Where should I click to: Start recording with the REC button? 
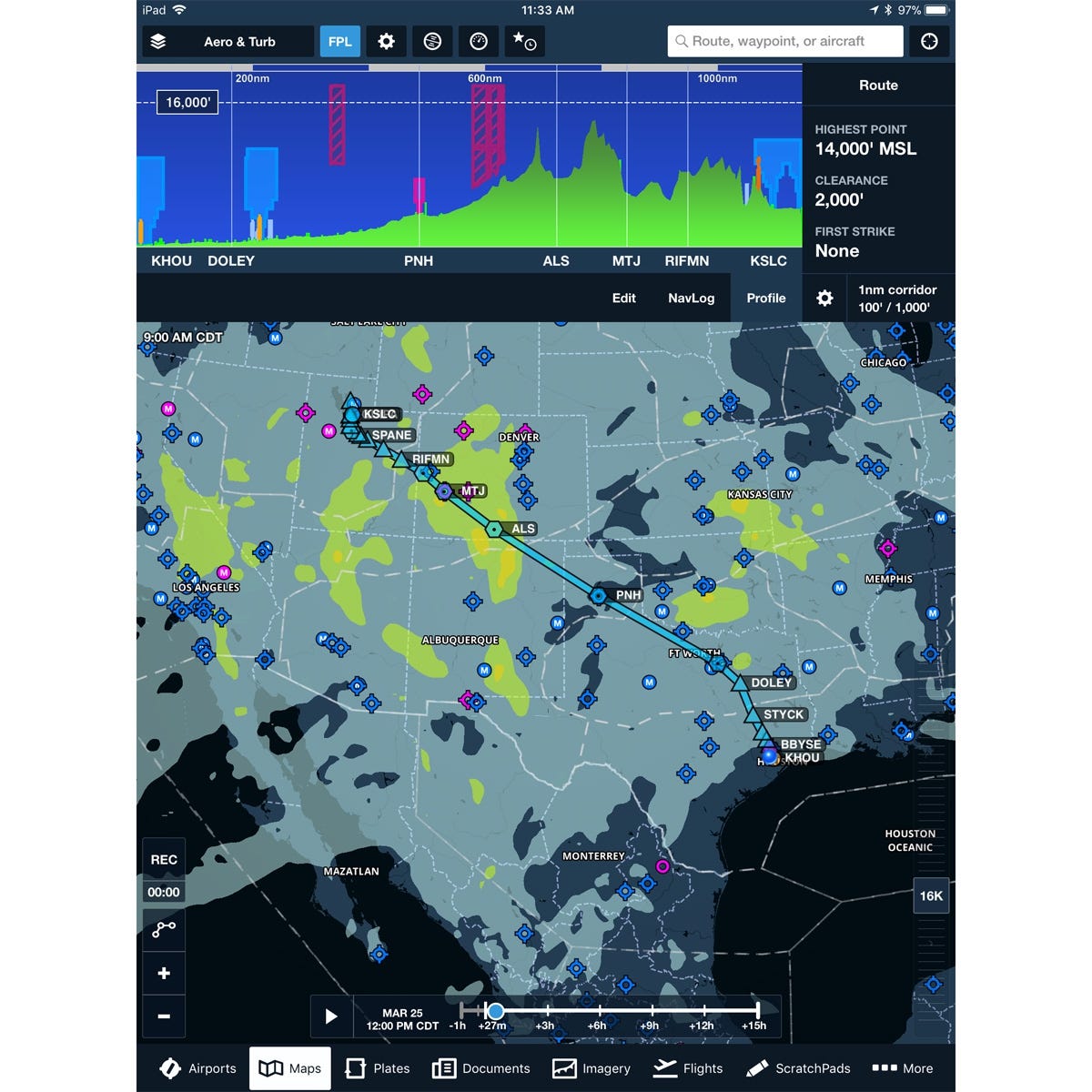(163, 857)
